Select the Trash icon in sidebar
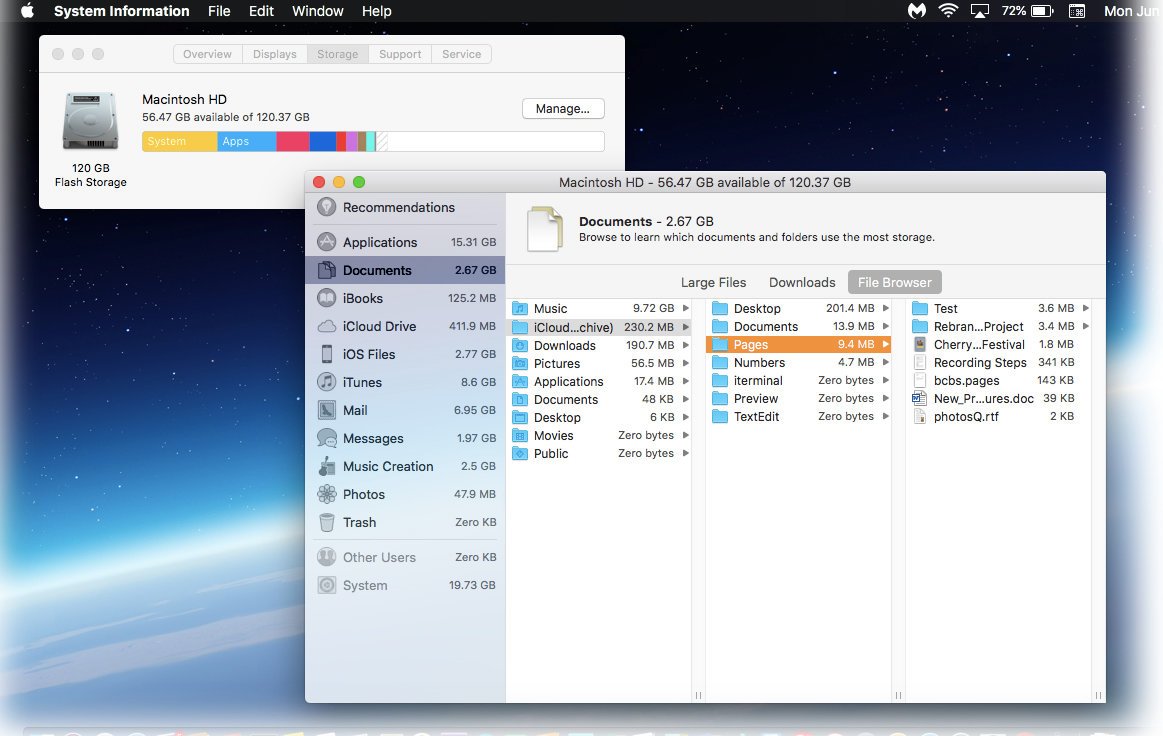Screen dimensions: 1163x736 pos(326,522)
